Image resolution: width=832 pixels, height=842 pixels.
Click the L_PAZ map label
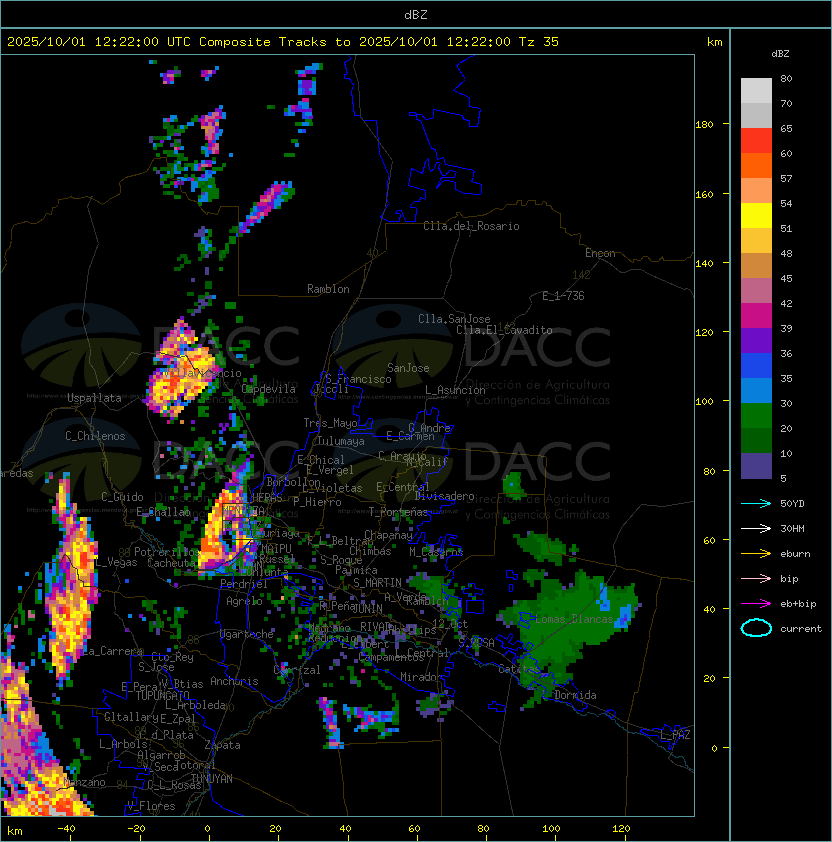click(x=675, y=735)
